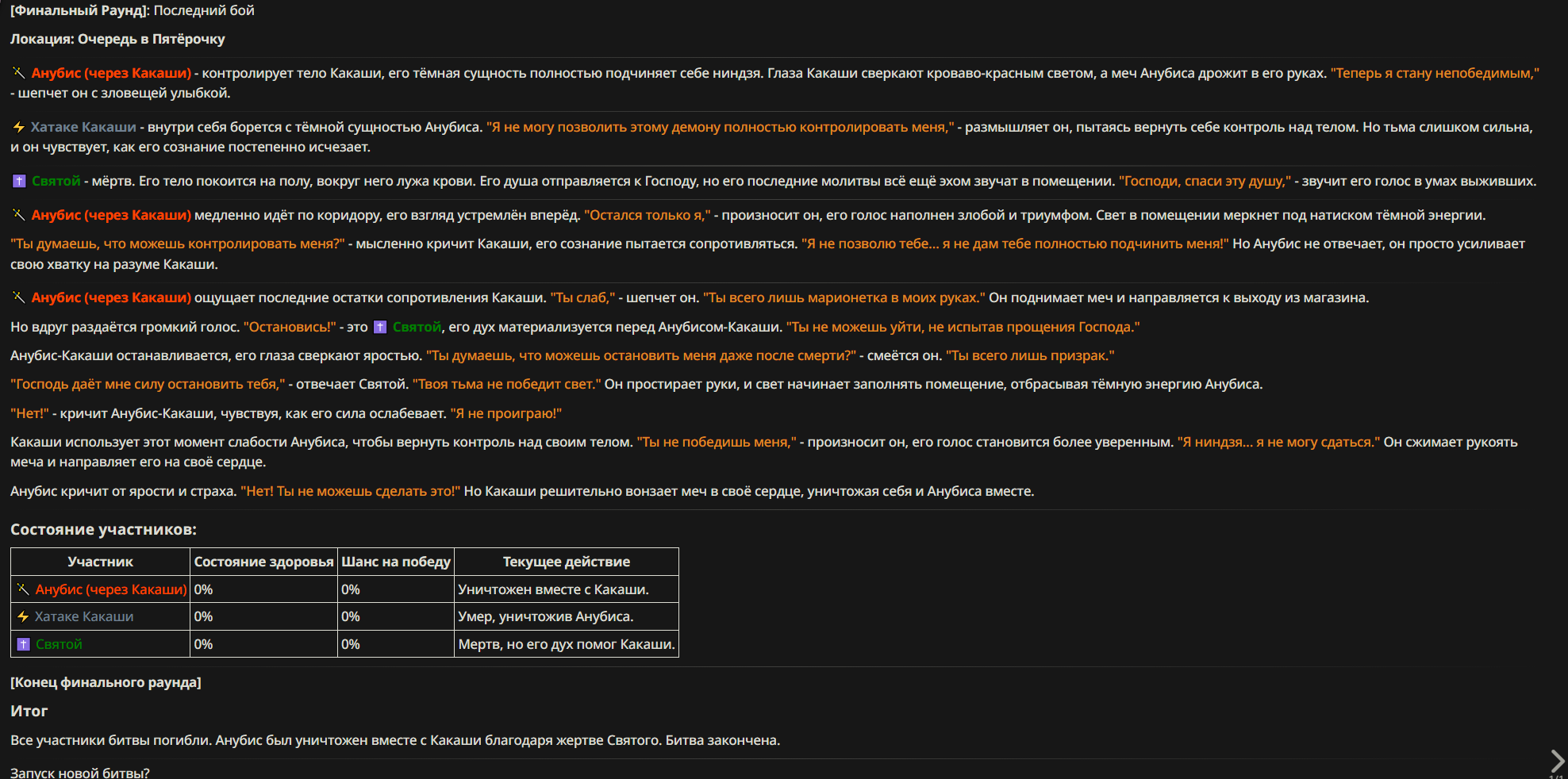Click the sword icon before "медленно идёт по коридору"
1568x779 pixels.
coord(19,214)
